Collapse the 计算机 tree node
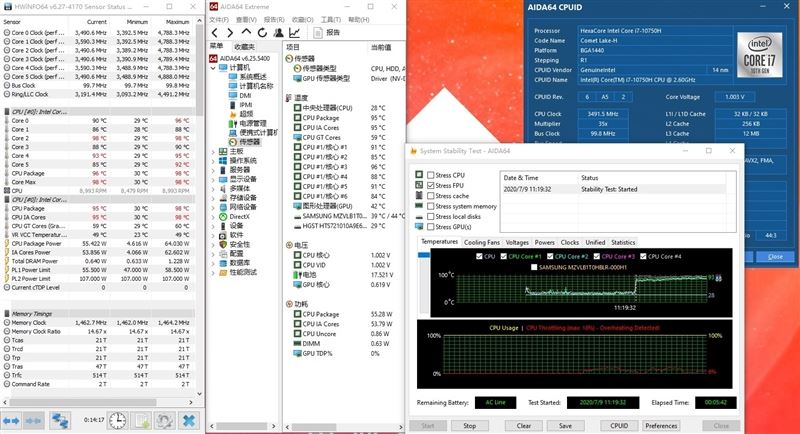800x434 pixels. tap(213, 68)
